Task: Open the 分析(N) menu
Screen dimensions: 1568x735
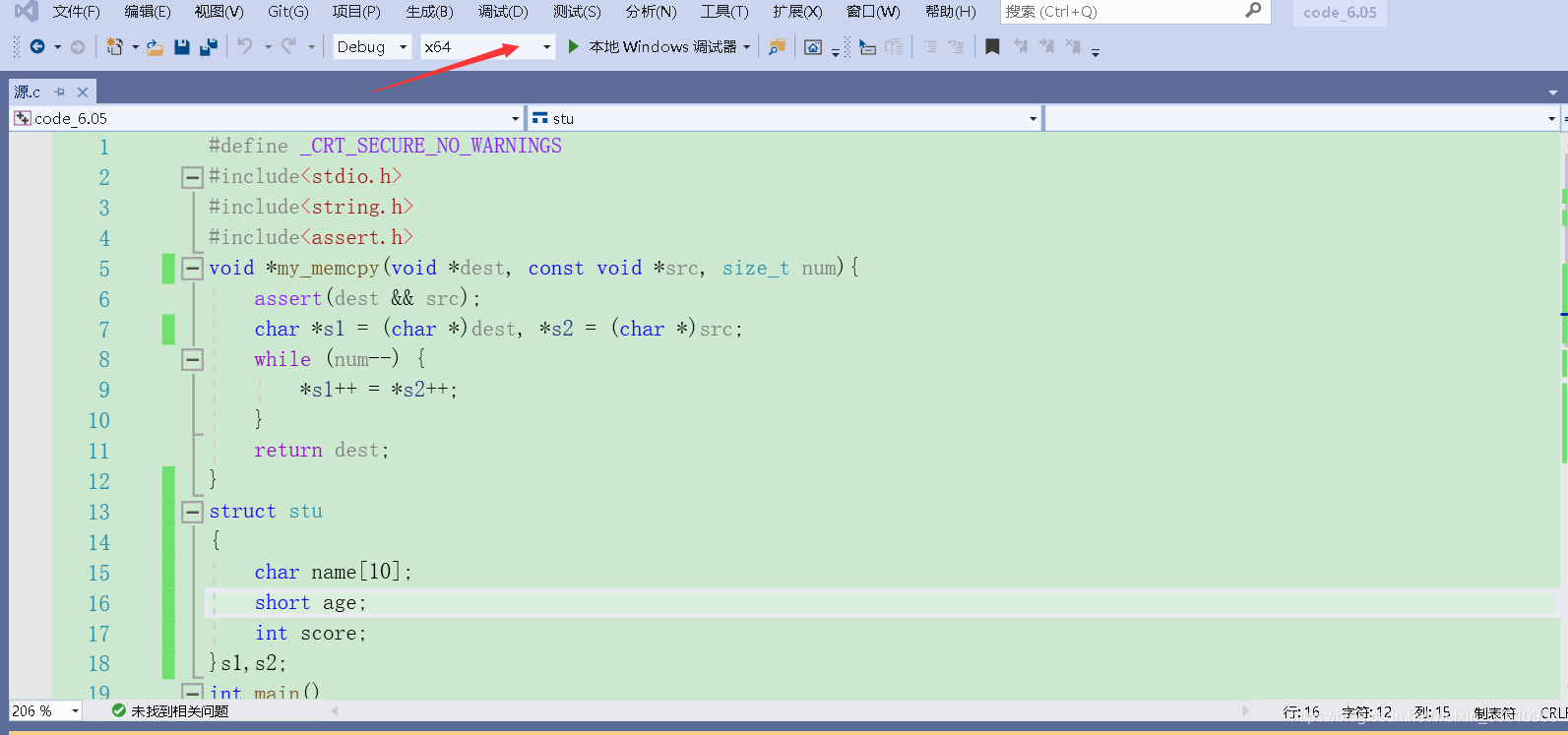Action: [x=651, y=12]
